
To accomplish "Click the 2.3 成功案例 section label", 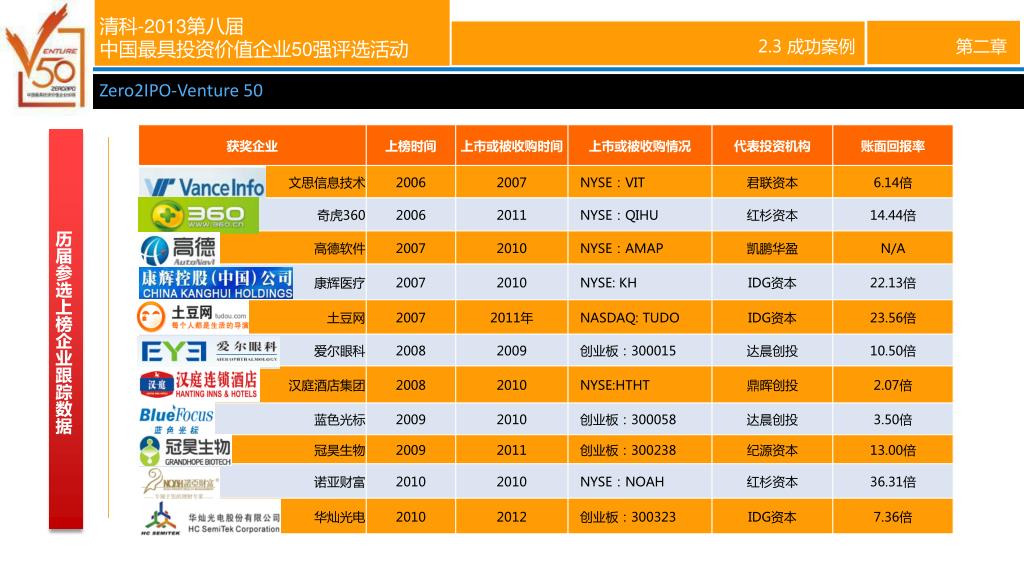I will pos(806,46).
